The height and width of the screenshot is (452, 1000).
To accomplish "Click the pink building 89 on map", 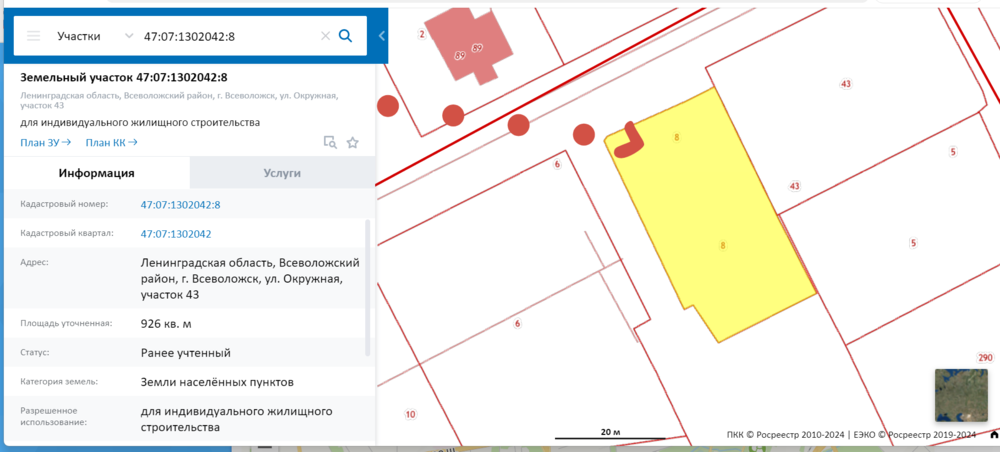I will (468, 43).
